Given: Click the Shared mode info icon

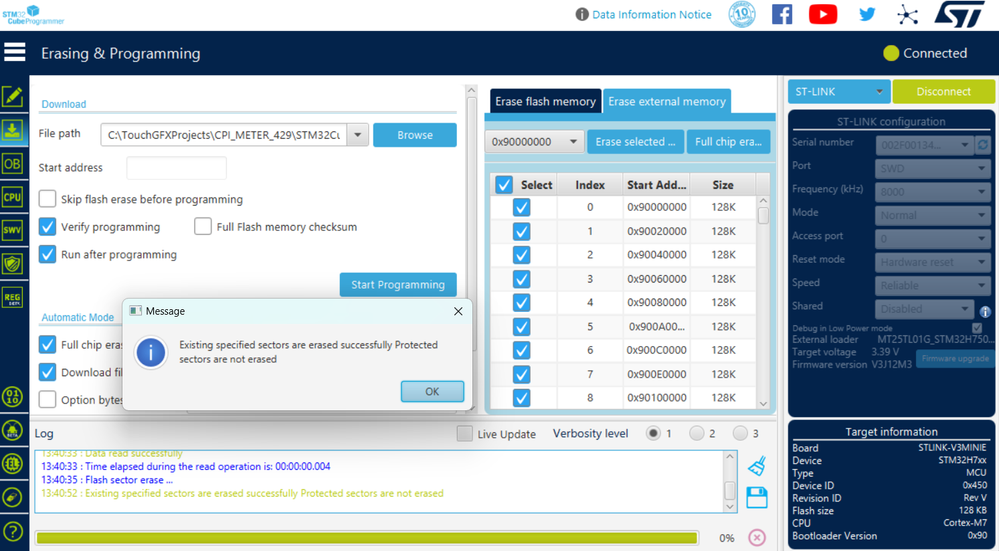Looking at the screenshot, I should [985, 312].
